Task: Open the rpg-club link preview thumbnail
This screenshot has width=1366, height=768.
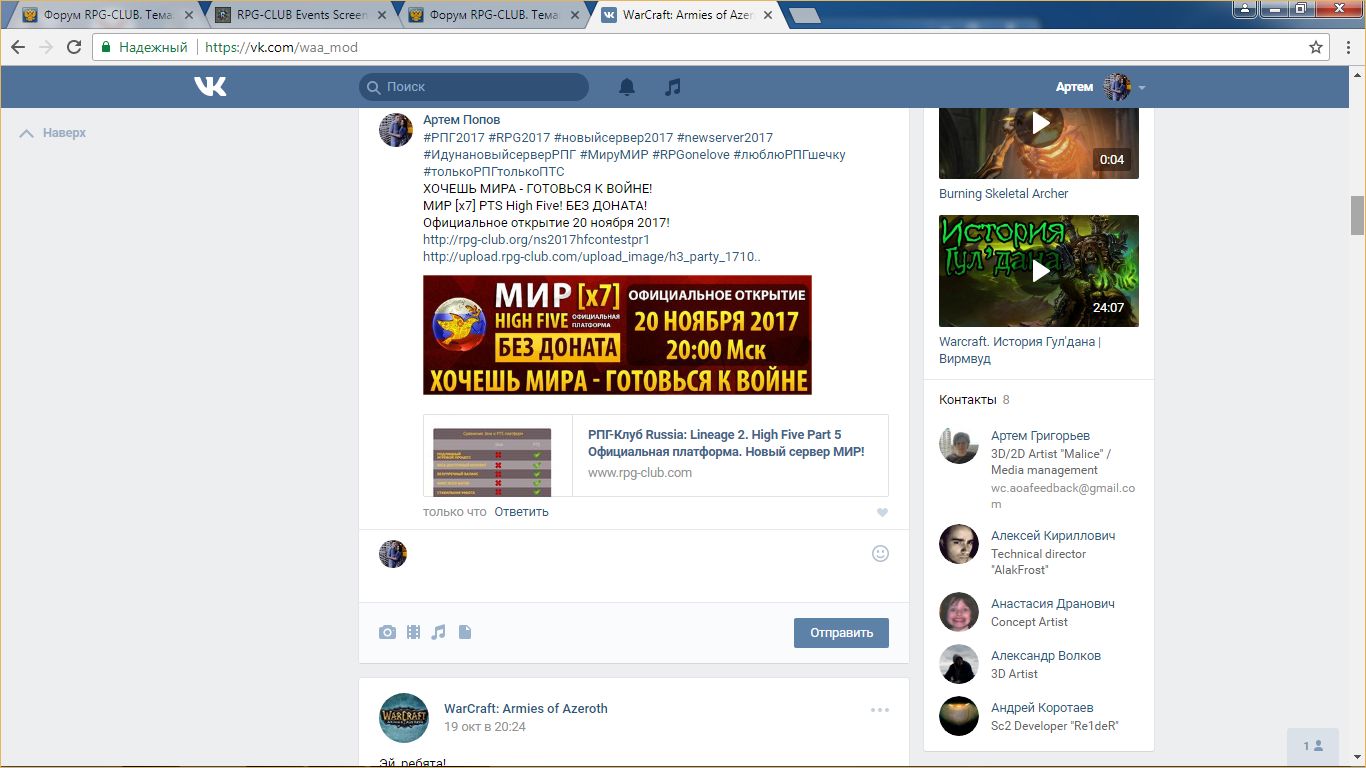Action: [x=497, y=455]
